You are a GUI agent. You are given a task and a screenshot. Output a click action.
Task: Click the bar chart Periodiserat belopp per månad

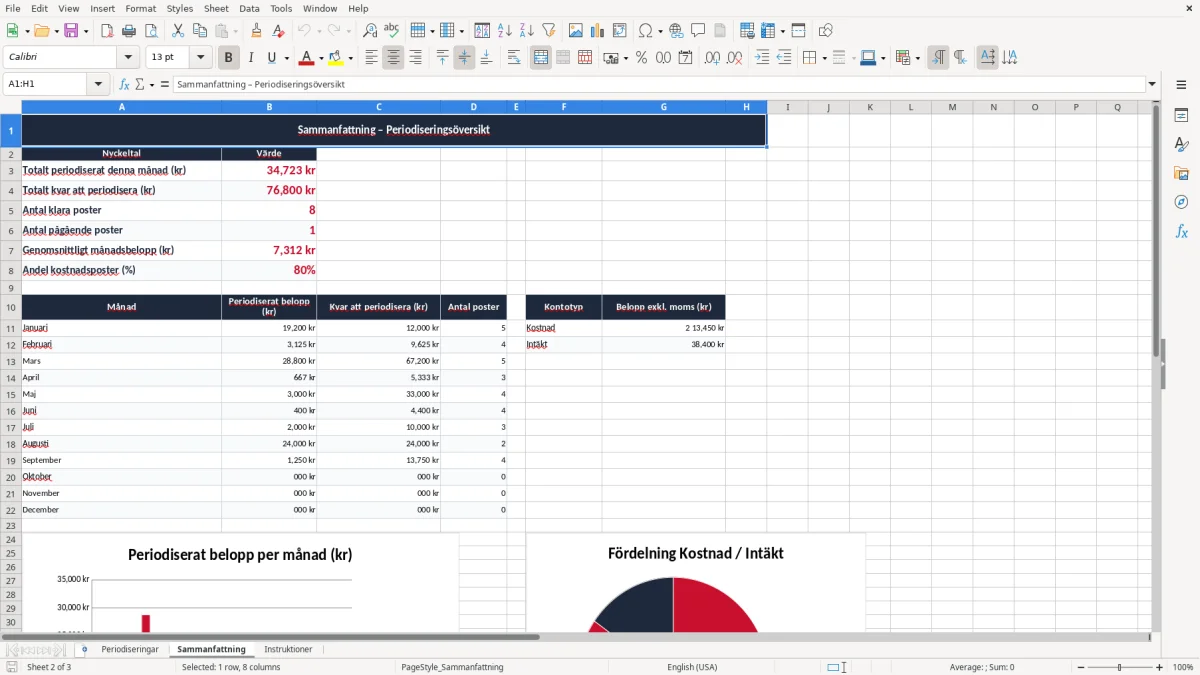point(240,582)
